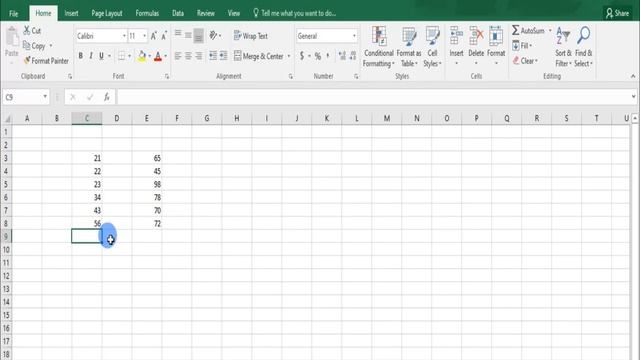Click Merge & Center button
Screen dimensions: 640x360
(259, 56)
